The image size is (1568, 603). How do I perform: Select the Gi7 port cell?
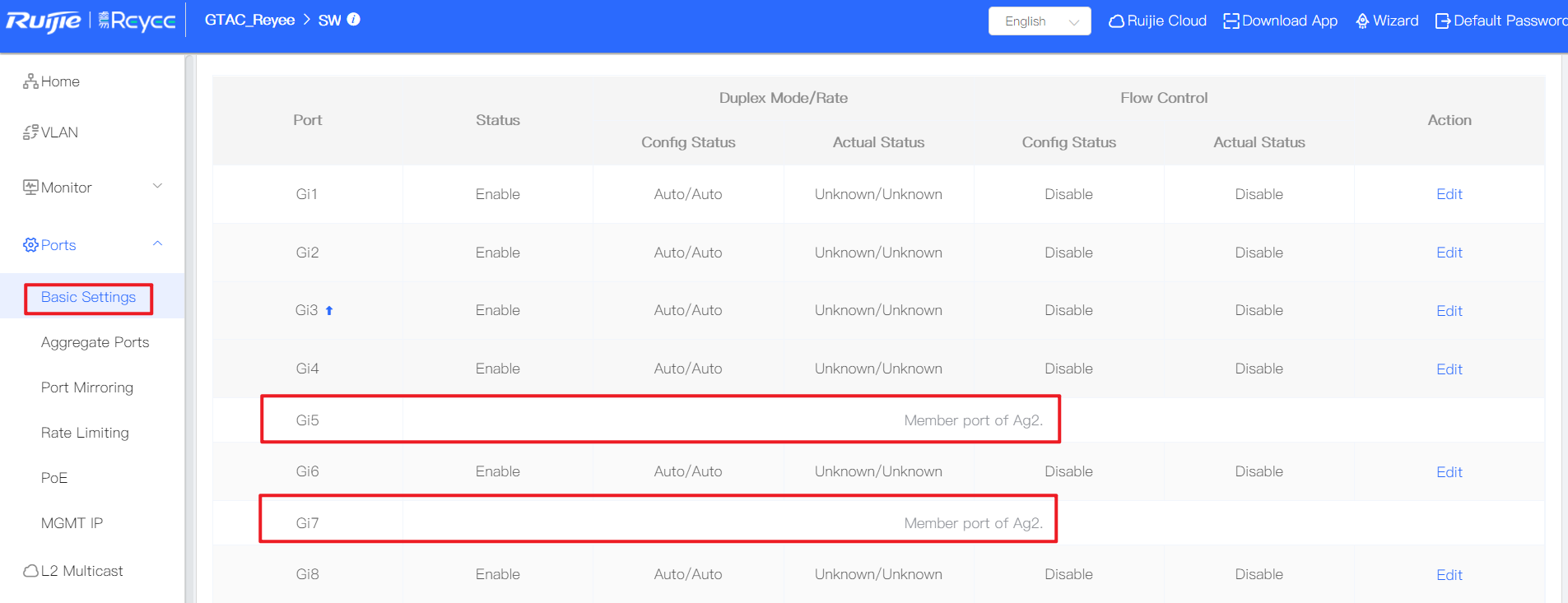tap(308, 523)
